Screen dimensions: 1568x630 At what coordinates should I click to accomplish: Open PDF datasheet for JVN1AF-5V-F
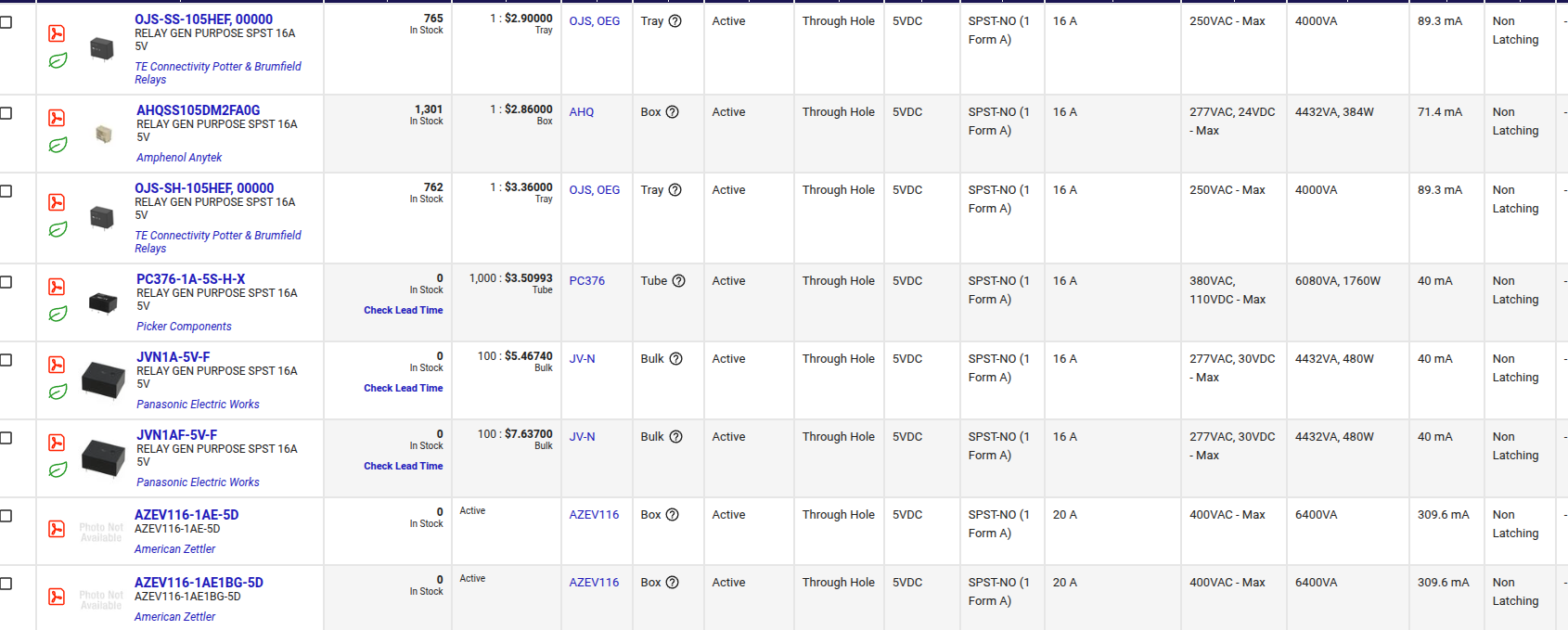point(57,443)
